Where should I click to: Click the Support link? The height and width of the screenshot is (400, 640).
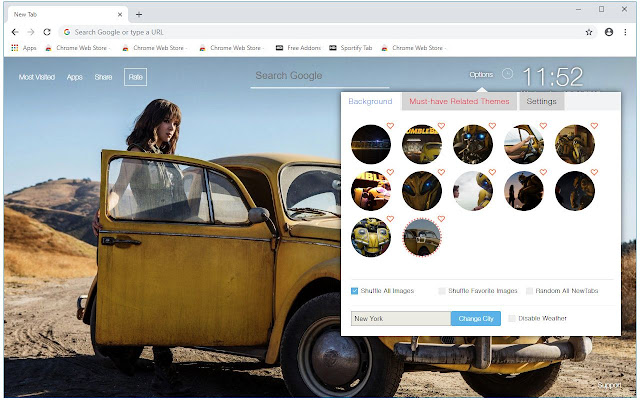[x=609, y=385]
